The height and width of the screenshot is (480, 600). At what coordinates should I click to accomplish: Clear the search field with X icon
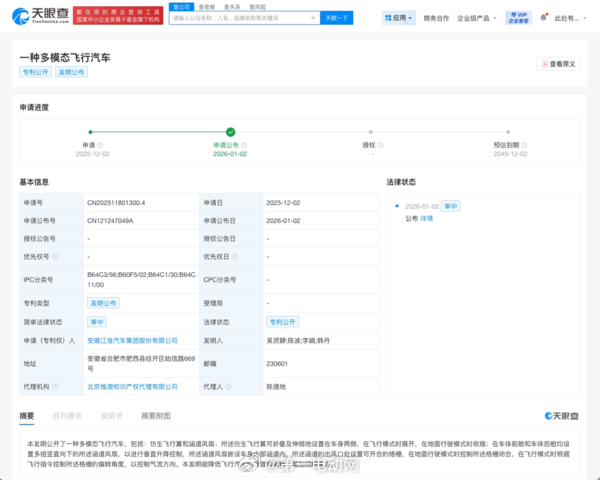pos(313,18)
